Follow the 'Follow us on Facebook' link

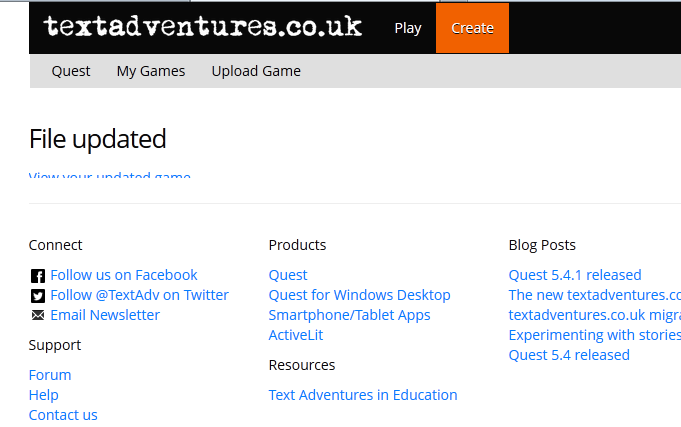click(124, 275)
